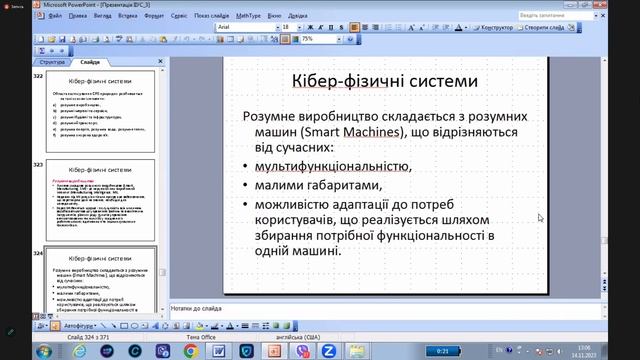Click the Help question mark icon after zoom
The width and height of the screenshot is (640, 360).
(350, 40)
